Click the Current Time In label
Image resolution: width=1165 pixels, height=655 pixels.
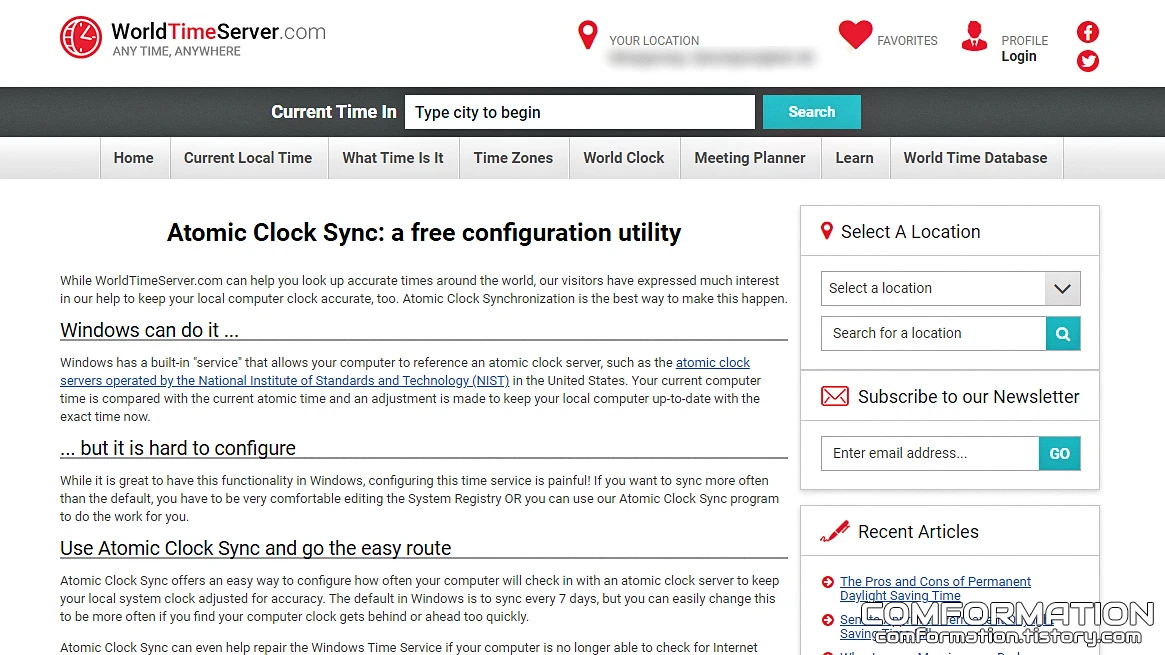(334, 112)
